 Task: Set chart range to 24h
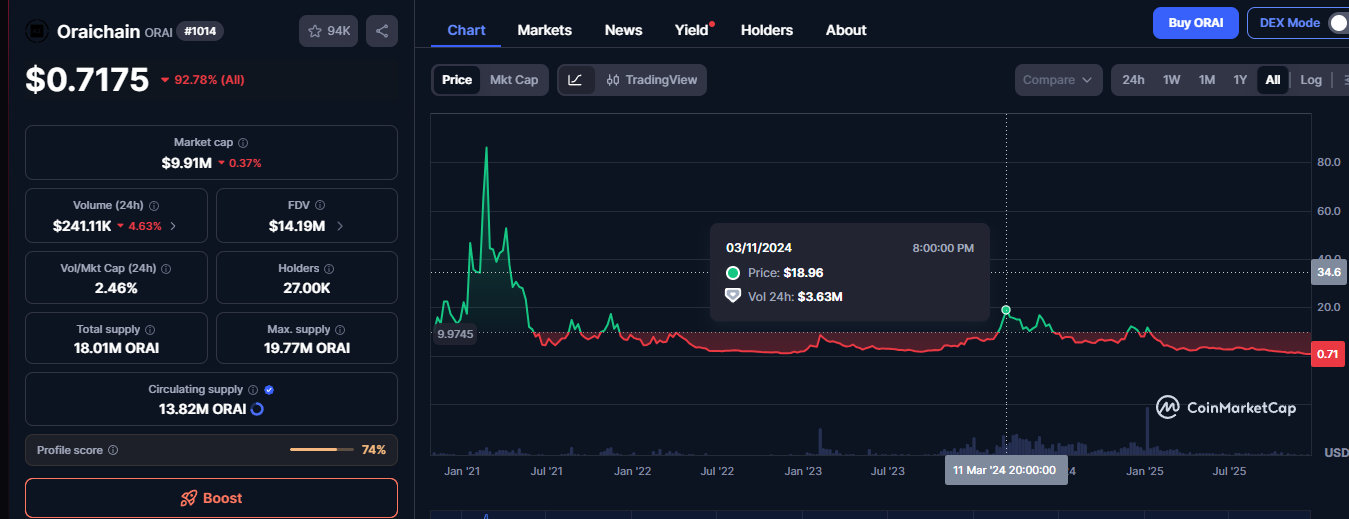(1133, 80)
